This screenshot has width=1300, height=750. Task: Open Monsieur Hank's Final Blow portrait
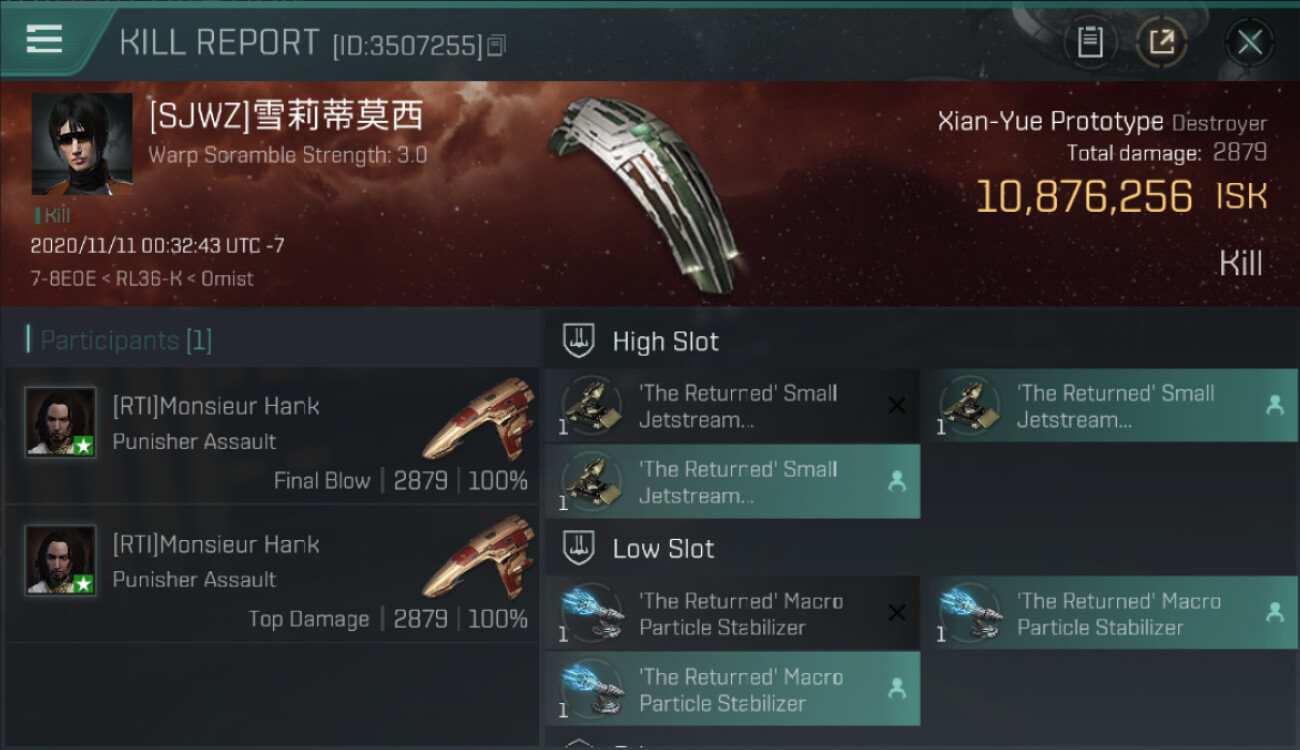[60, 422]
